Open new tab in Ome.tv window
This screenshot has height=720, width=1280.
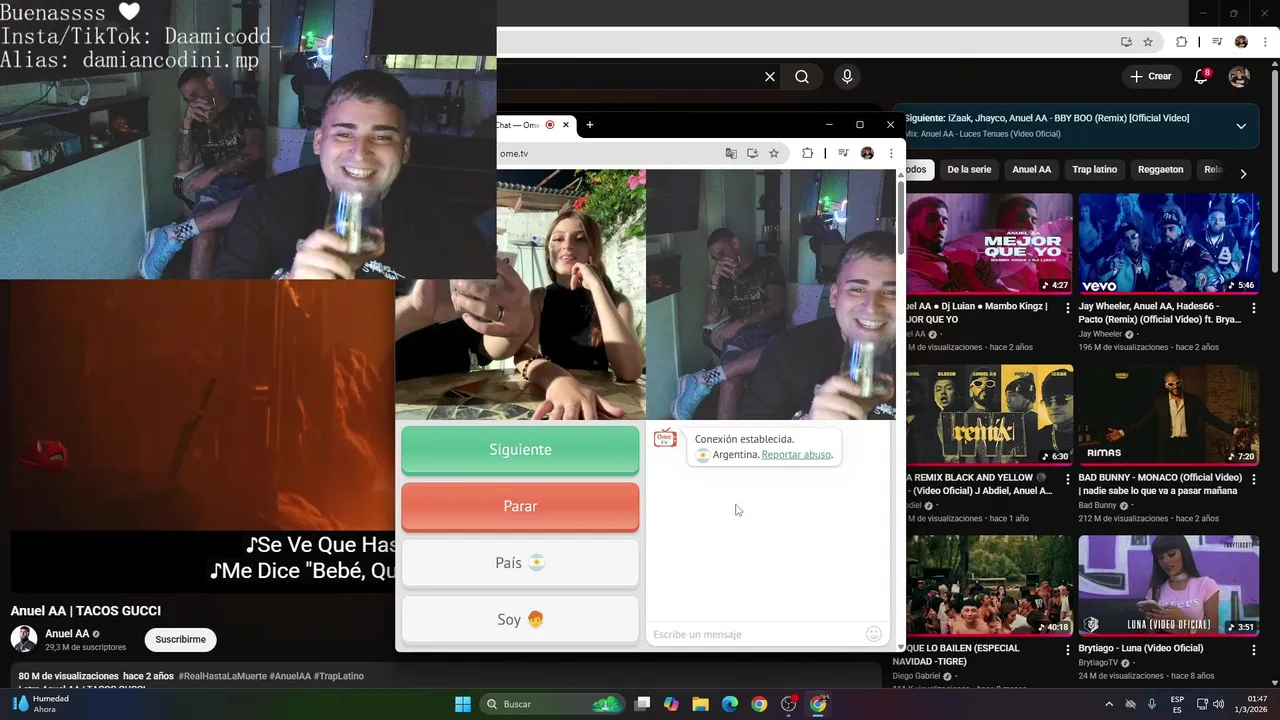tap(590, 125)
